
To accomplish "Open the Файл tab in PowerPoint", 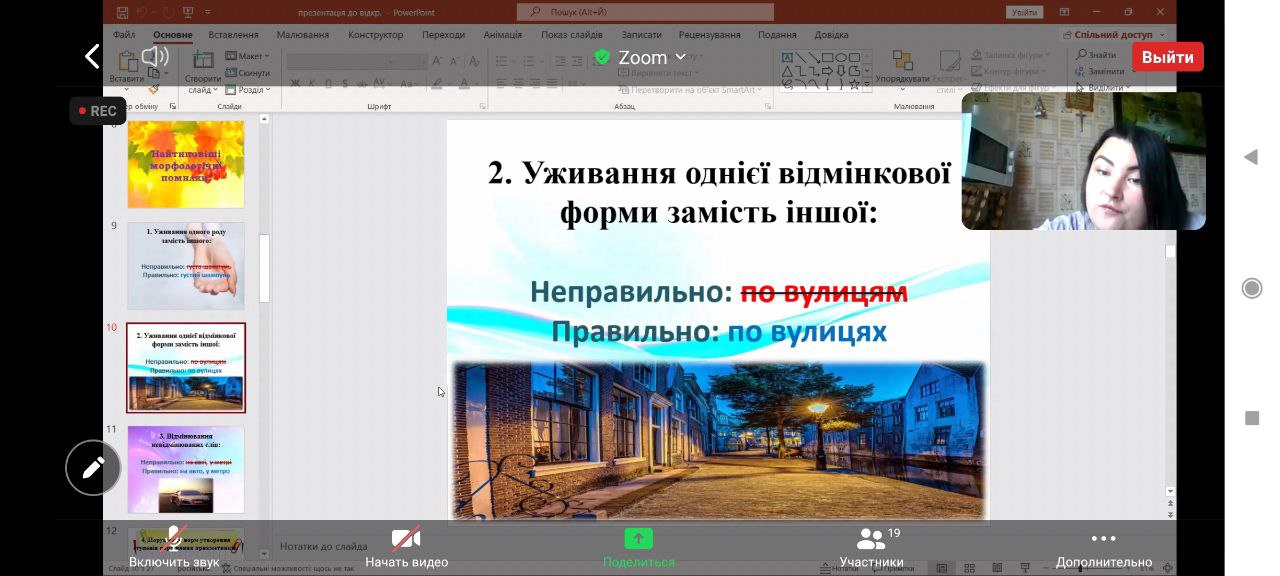I will click(x=124, y=34).
